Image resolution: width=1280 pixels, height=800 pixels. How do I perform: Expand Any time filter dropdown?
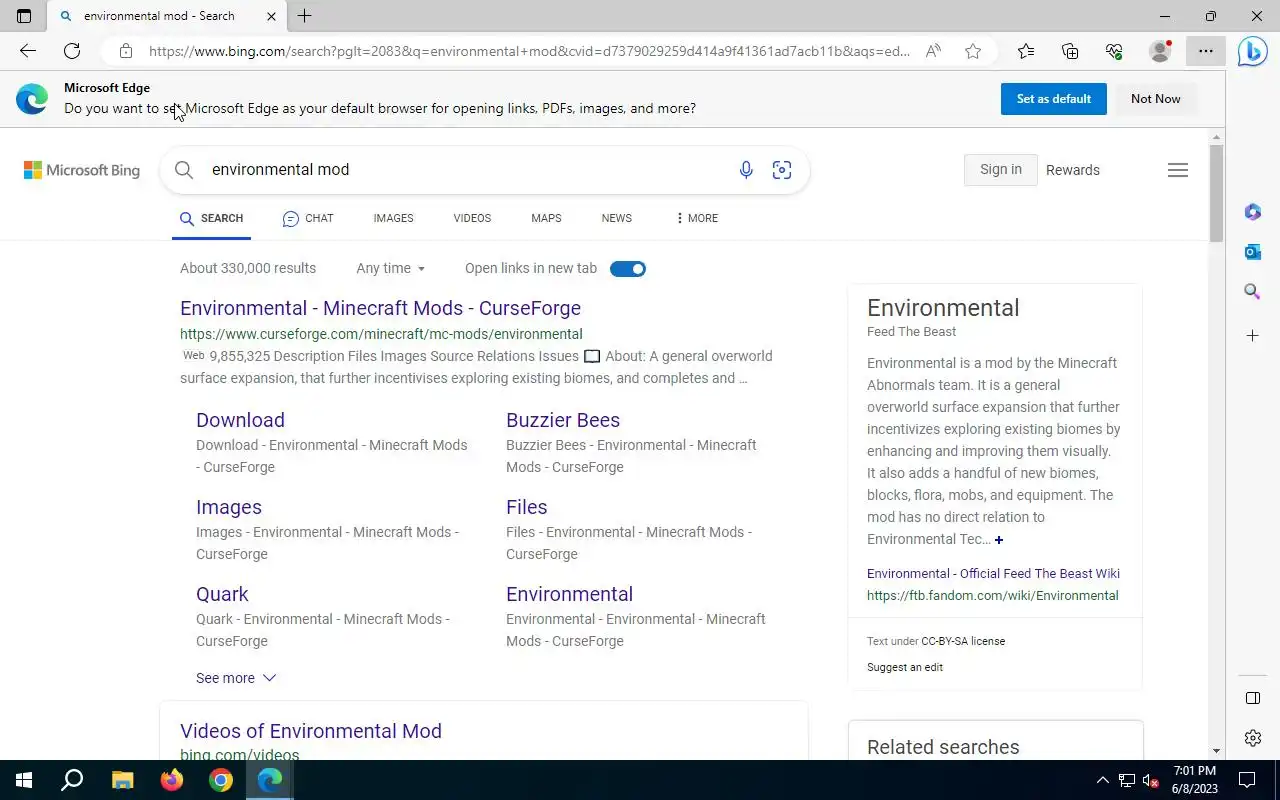pyautogui.click(x=391, y=268)
